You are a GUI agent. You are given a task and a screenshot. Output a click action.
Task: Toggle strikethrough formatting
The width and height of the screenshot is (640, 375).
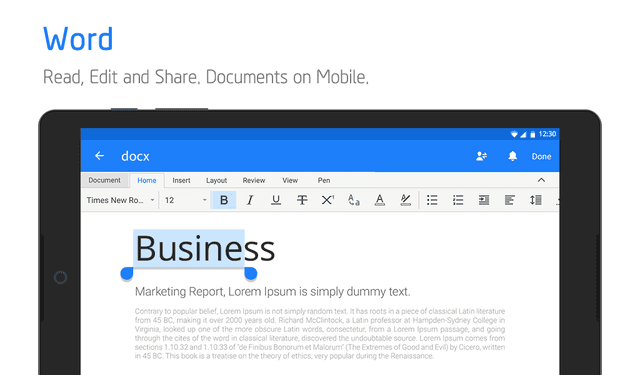pyautogui.click(x=302, y=200)
